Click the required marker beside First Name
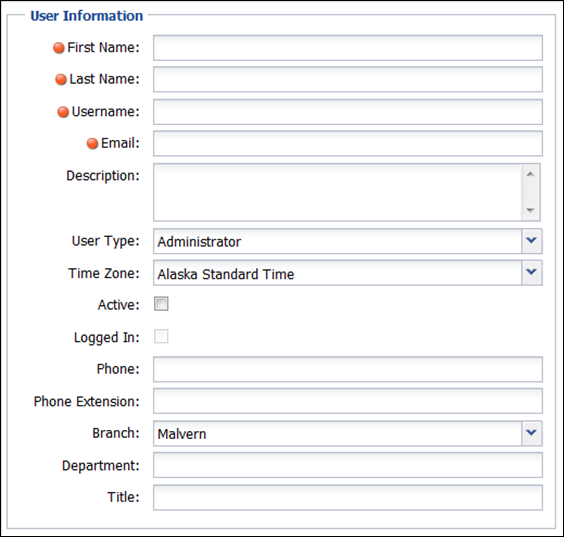Screen dimensions: 564x537 point(59,48)
